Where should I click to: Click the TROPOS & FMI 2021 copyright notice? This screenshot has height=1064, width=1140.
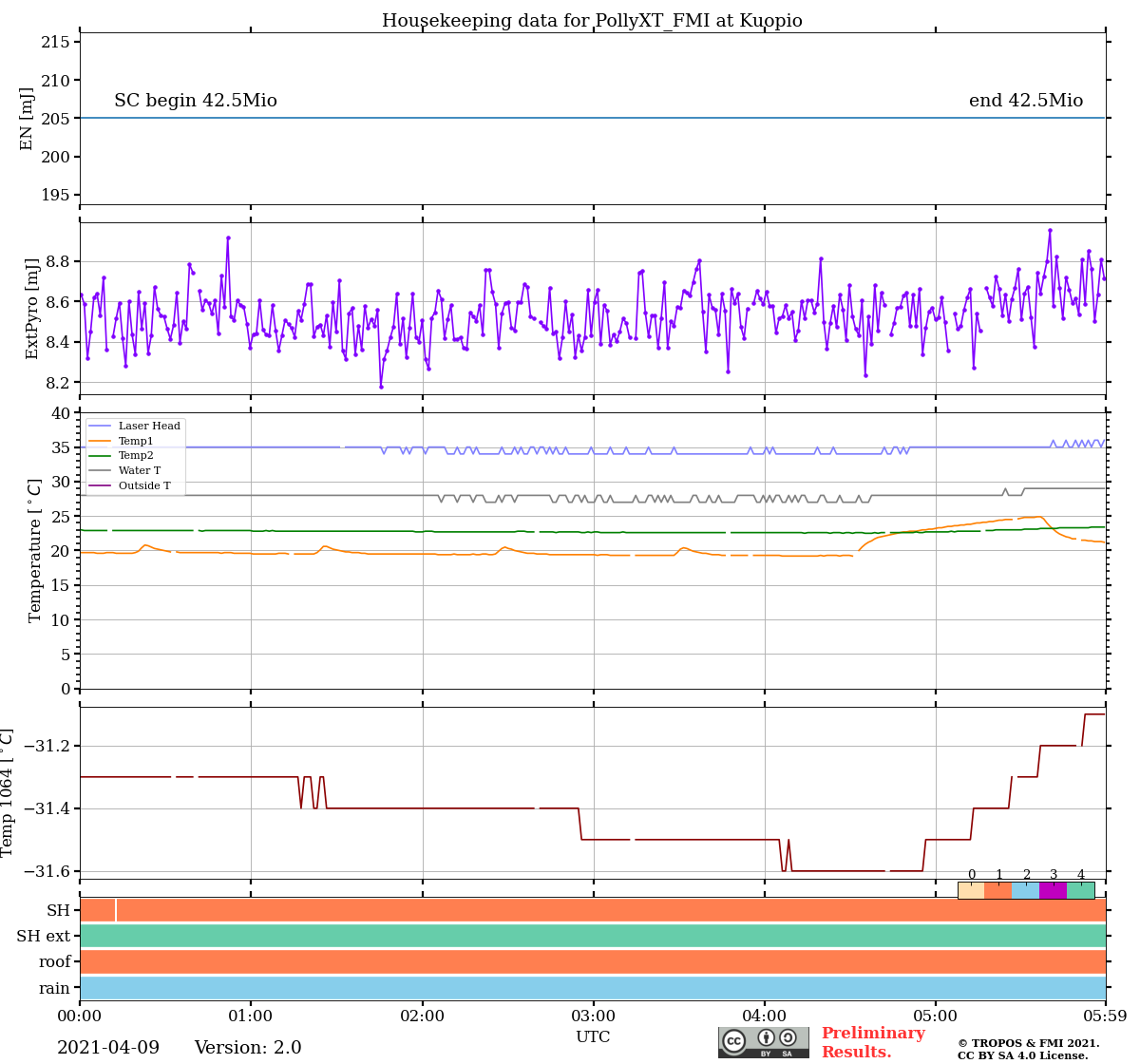pos(1028,1049)
